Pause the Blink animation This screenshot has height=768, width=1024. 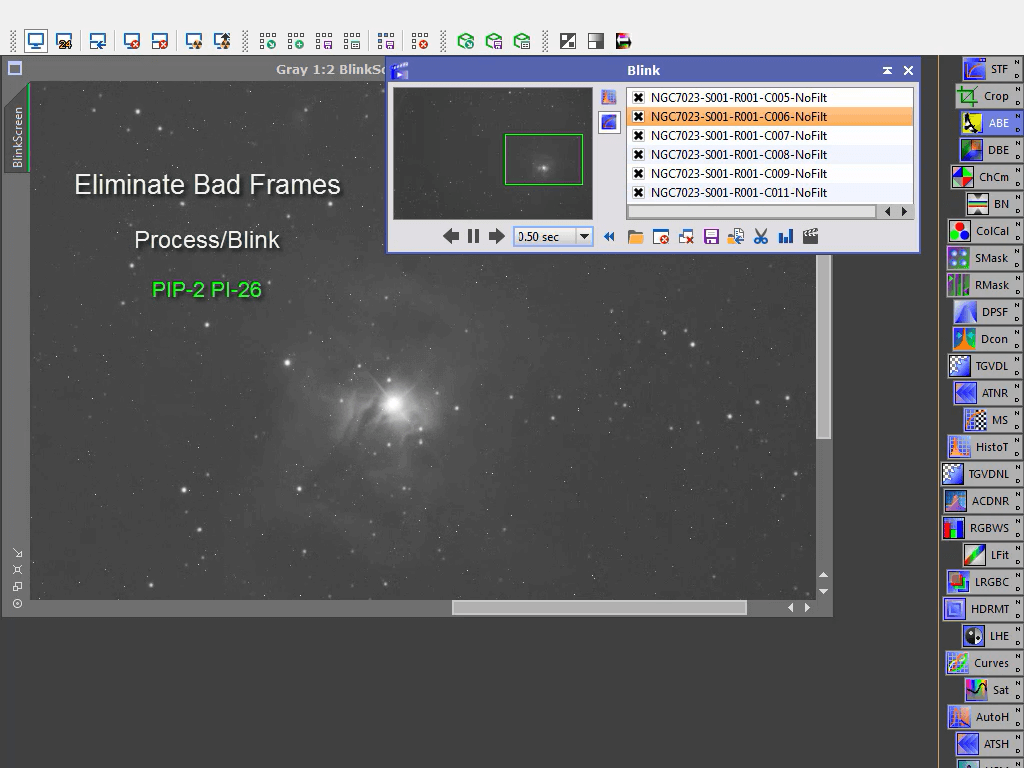click(x=473, y=237)
